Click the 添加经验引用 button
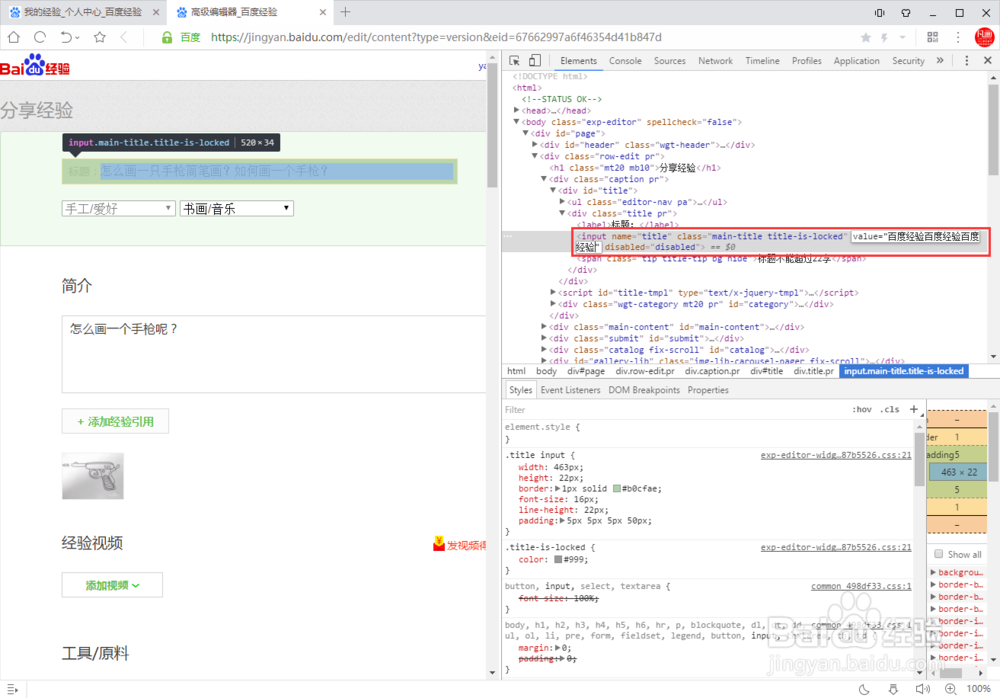This screenshot has width=1000, height=698. 115,421
